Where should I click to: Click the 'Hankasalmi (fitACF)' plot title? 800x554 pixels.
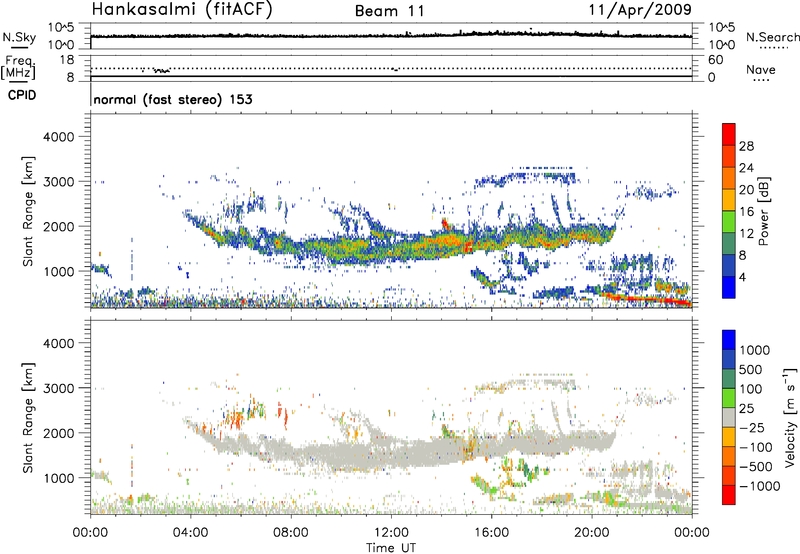[182, 9]
